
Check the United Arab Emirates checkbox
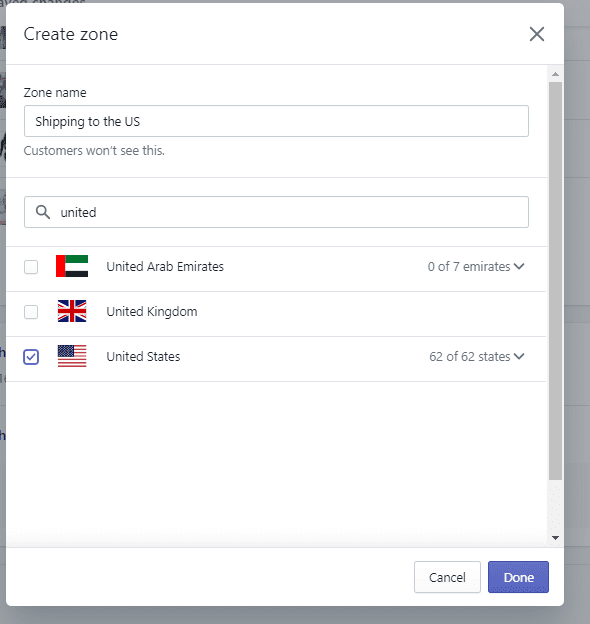coord(31,267)
